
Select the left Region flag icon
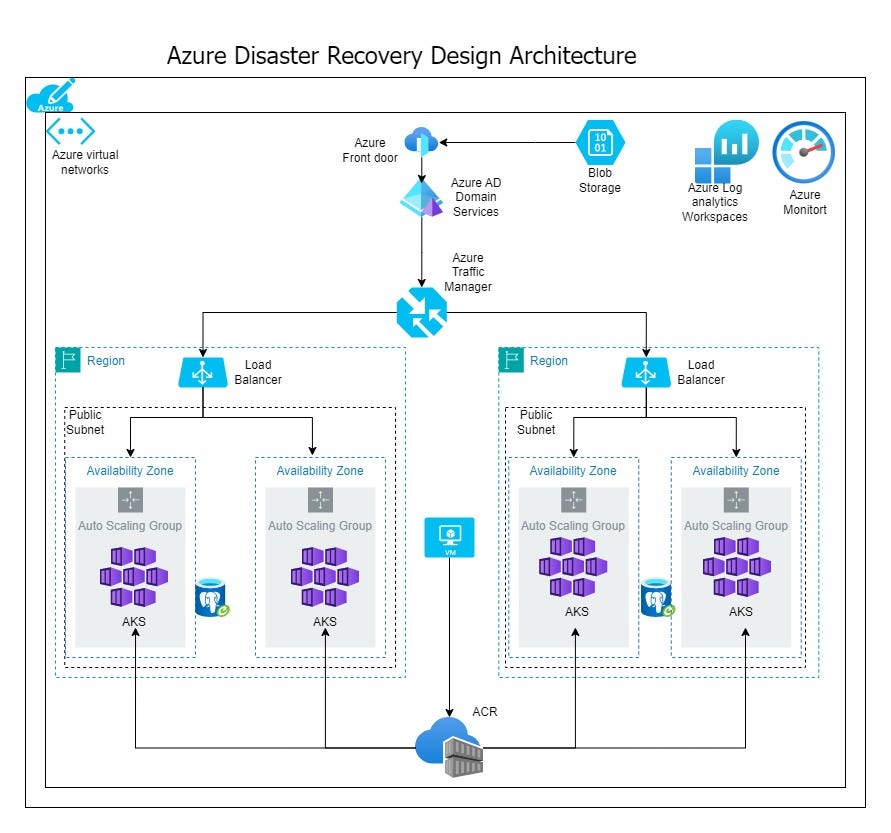69,361
